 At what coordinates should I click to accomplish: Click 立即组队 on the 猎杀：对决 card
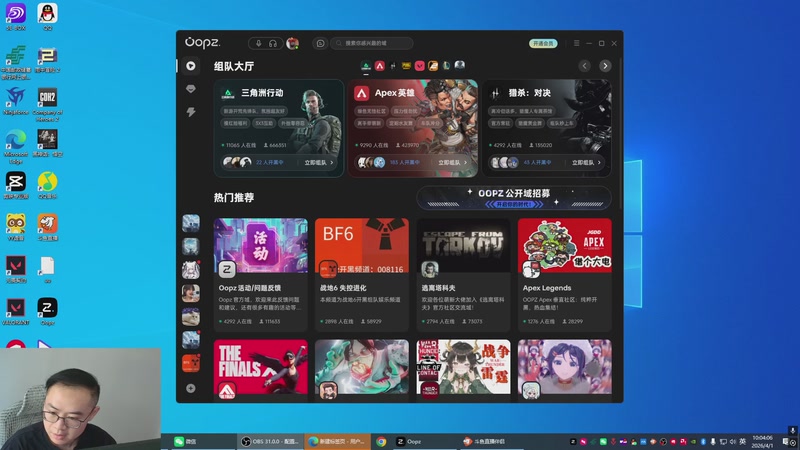point(586,162)
